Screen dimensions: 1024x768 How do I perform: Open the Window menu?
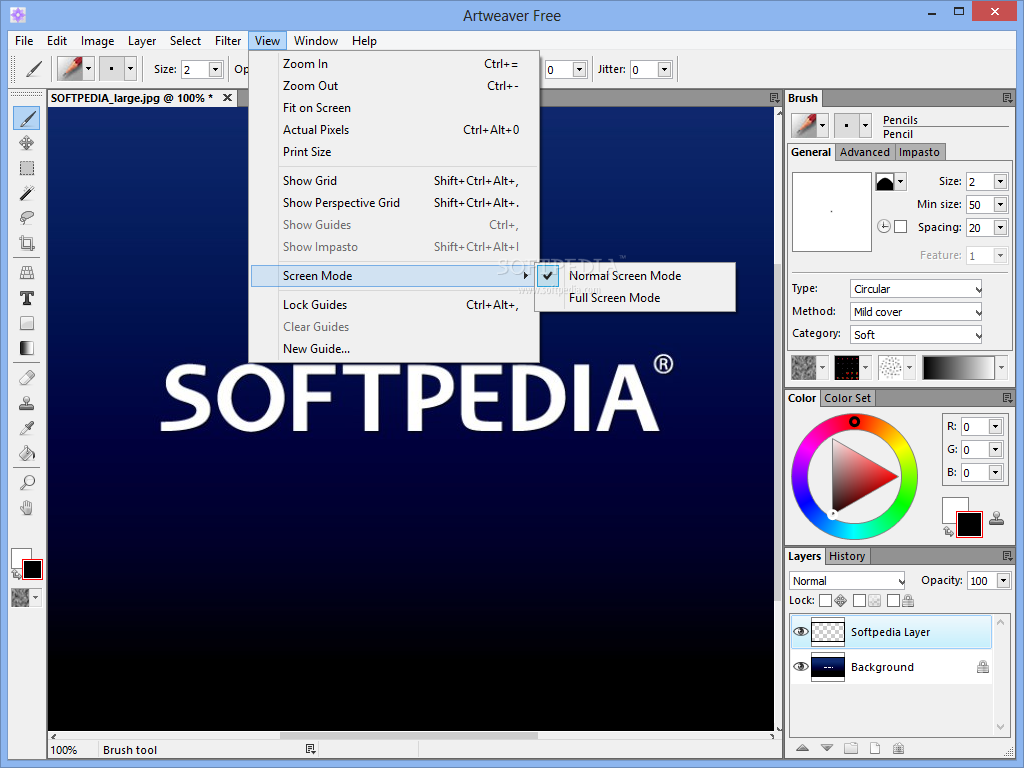click(315, 40)
